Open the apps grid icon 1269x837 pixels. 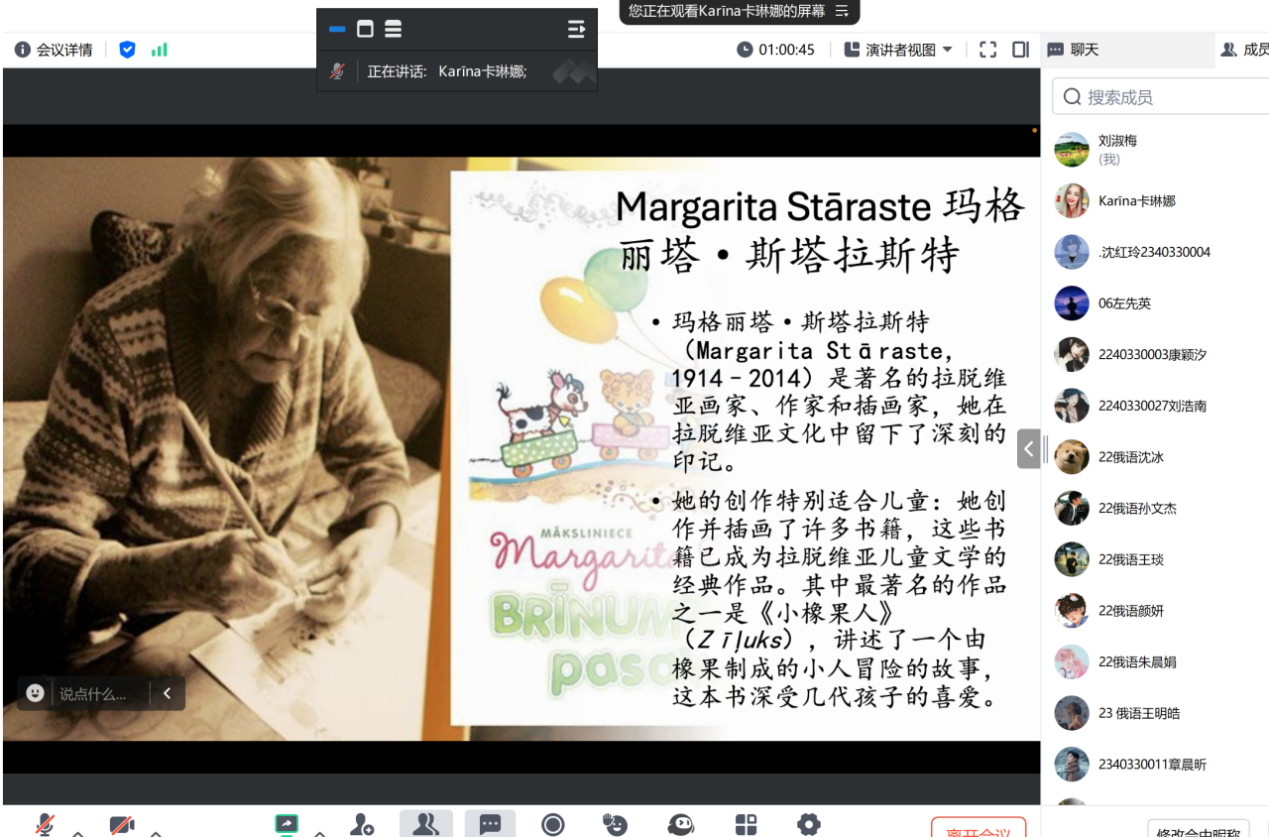click(746, 824)
